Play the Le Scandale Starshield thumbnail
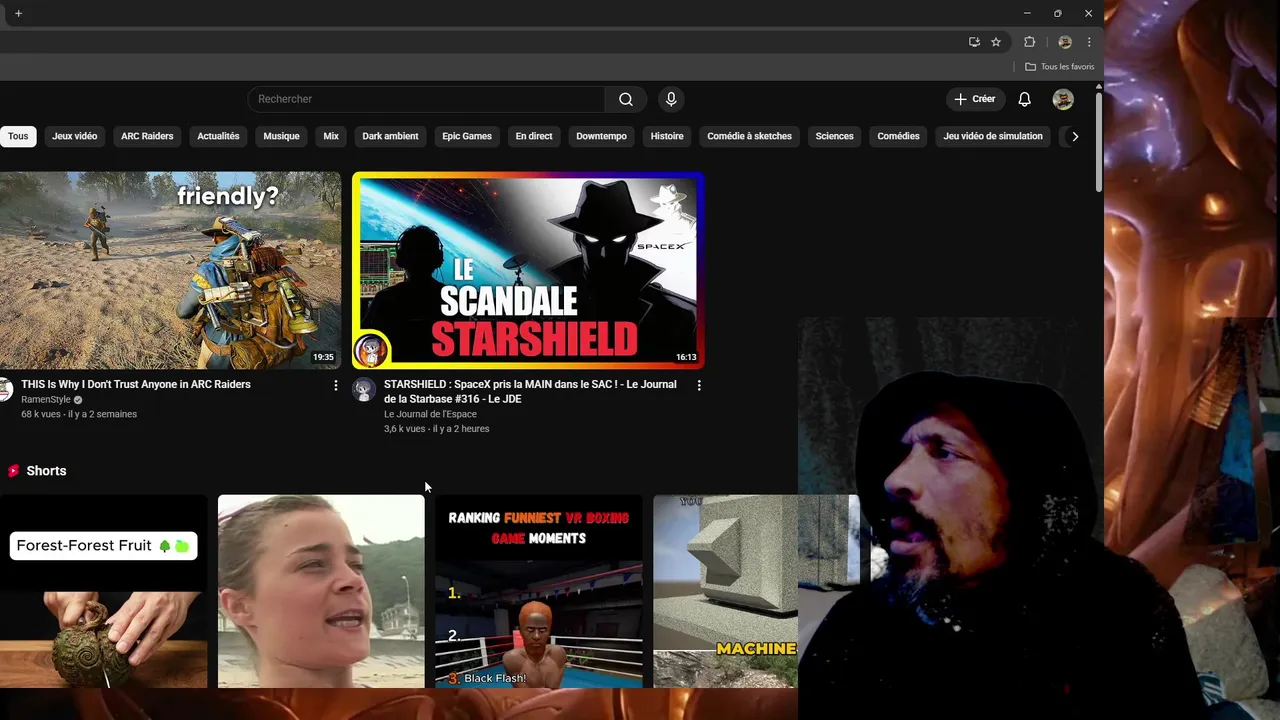1280x720 pixels. tap(528, 270)
